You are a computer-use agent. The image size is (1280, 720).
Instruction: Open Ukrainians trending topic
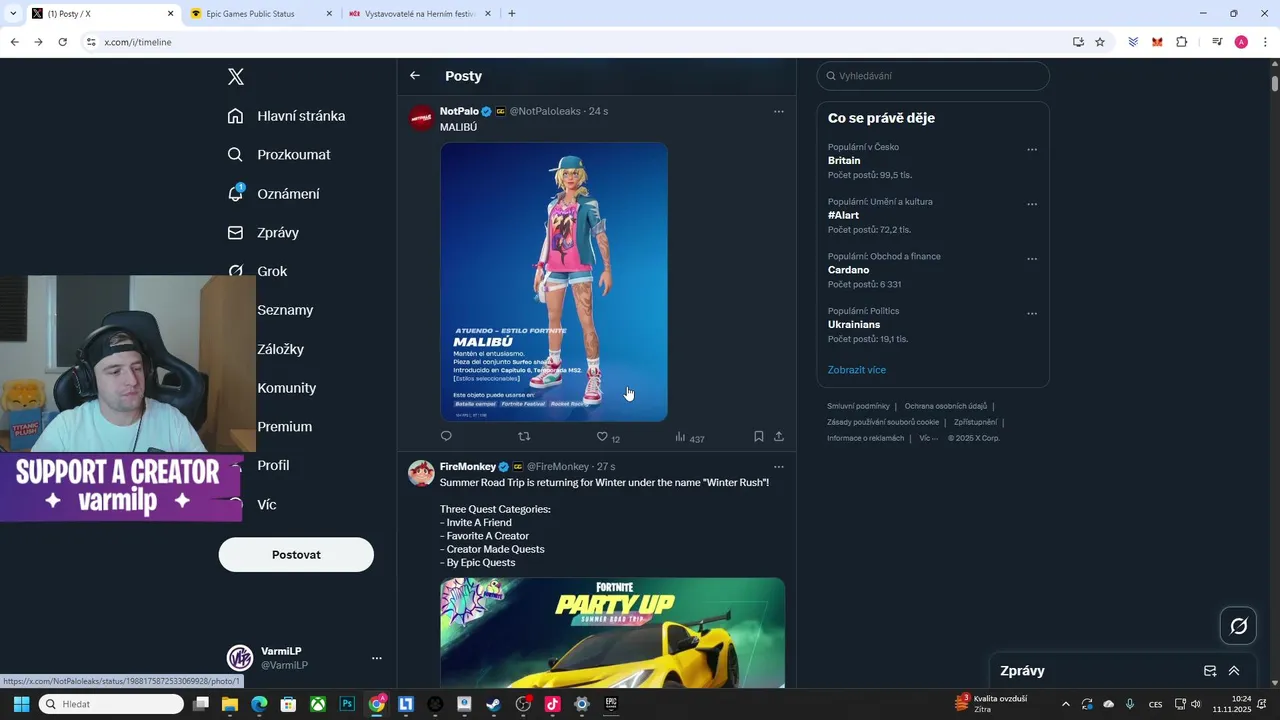(854, 325)
